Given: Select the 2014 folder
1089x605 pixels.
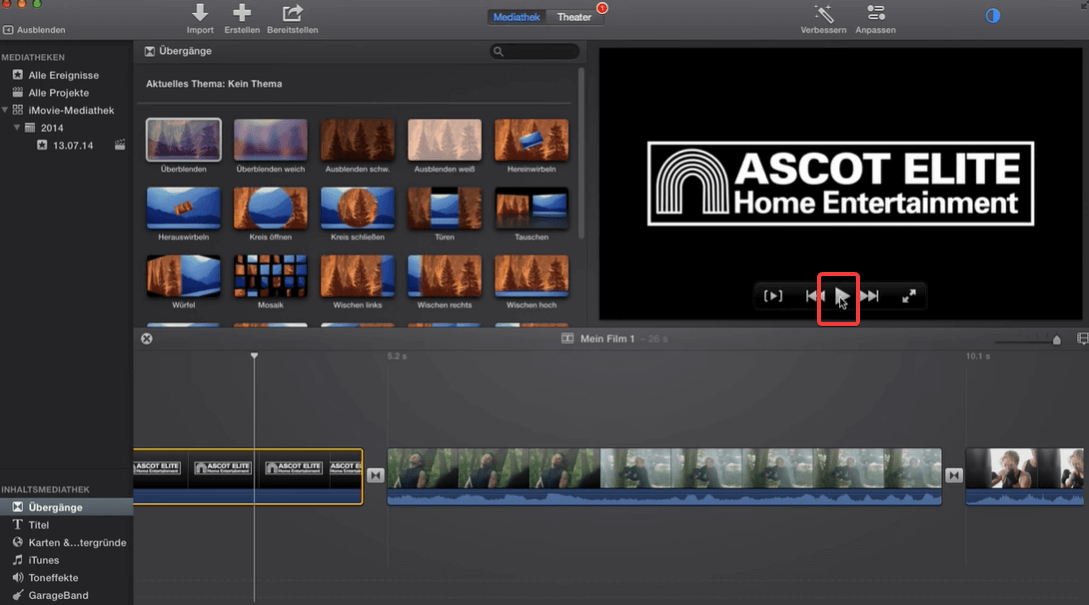Looking at the screenshot, I should click(x=51, y=128).
